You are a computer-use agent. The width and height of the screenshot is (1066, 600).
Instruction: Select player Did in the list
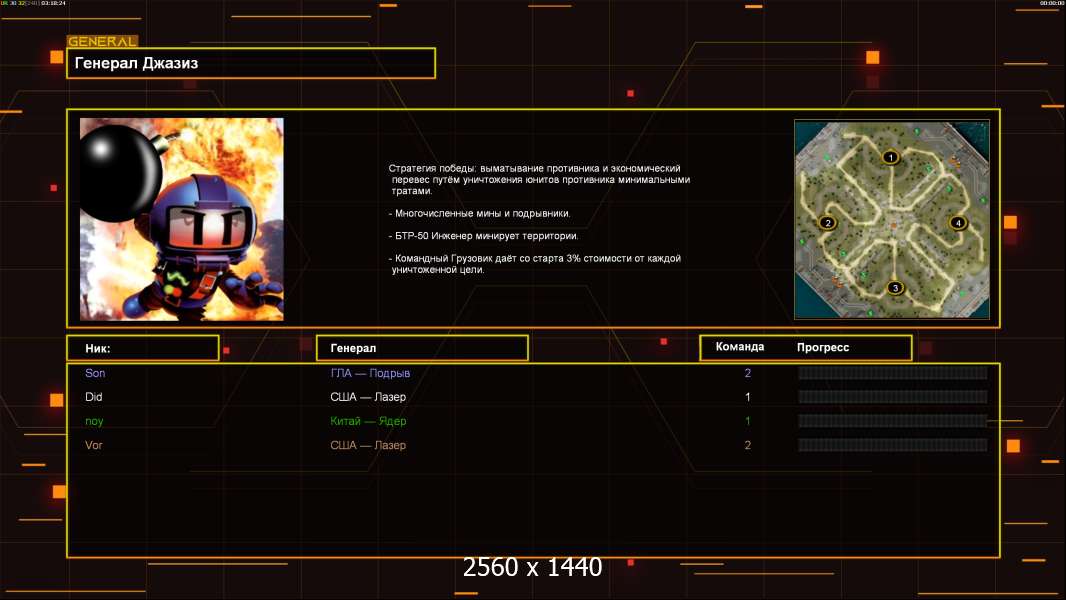click(94, 397)
